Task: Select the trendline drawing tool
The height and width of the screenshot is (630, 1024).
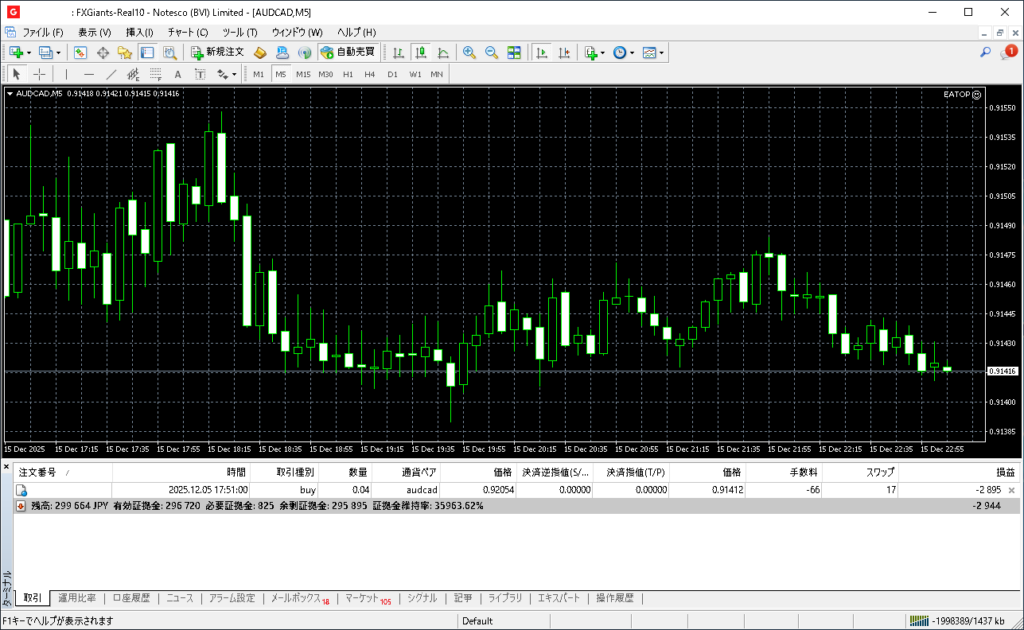Action: [111, 74]
